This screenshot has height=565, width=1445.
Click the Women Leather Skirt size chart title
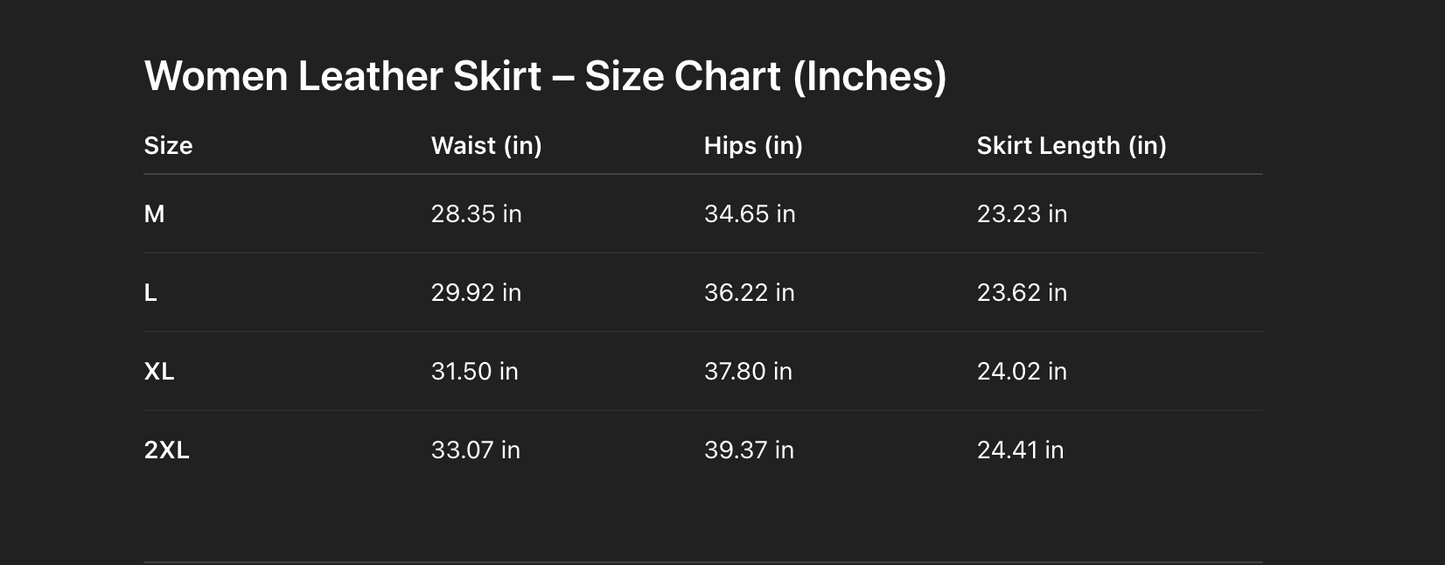(x=545, y=76)
